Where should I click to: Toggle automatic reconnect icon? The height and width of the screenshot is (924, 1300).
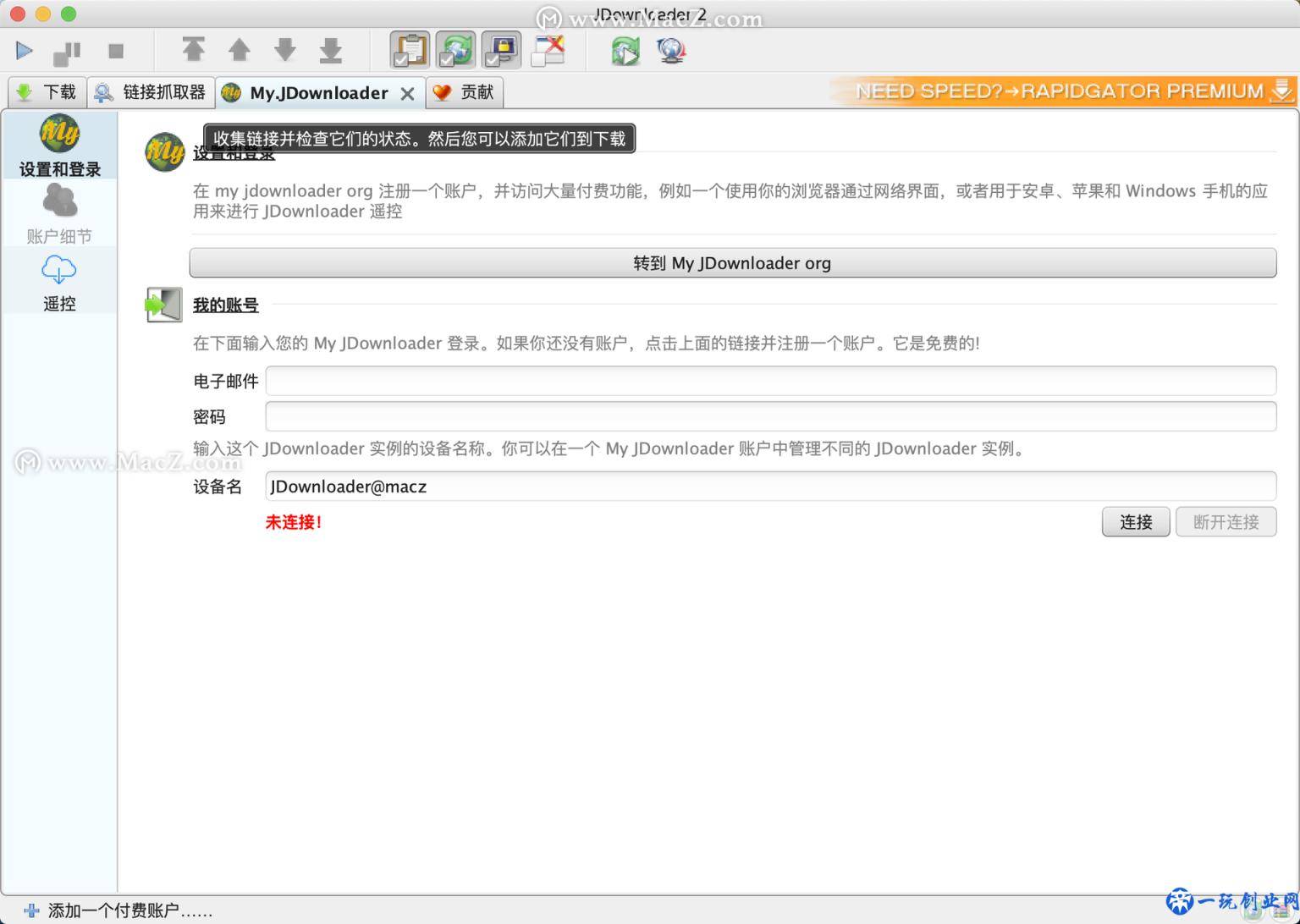455,50
